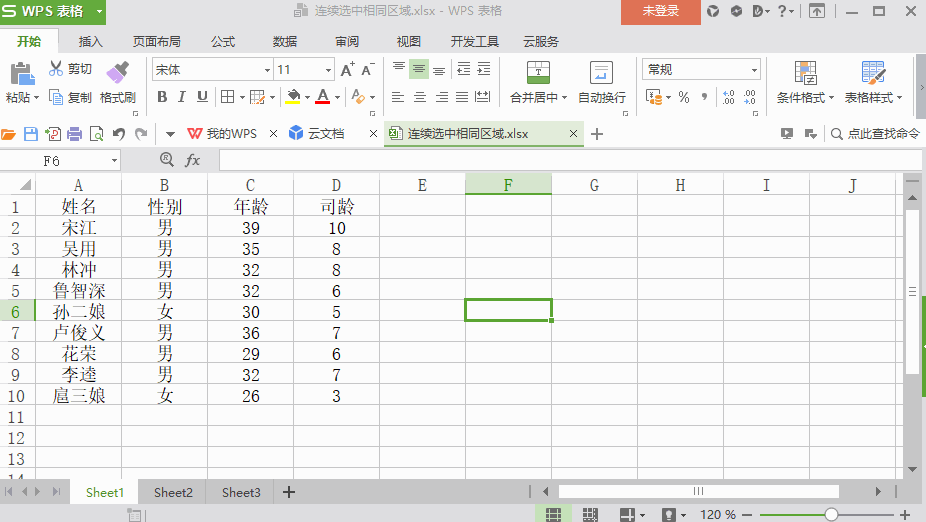Image resolution: width=926 pixels, height=522 pixels.
Task: Click the formula bar input field
Action: click(570, 160)
